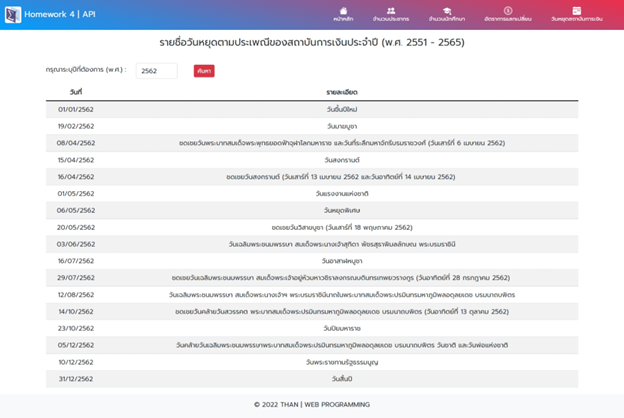Select the date 10/12/2562
The height and width of the screenshot is (418, 624).
(x=76, y=362)
